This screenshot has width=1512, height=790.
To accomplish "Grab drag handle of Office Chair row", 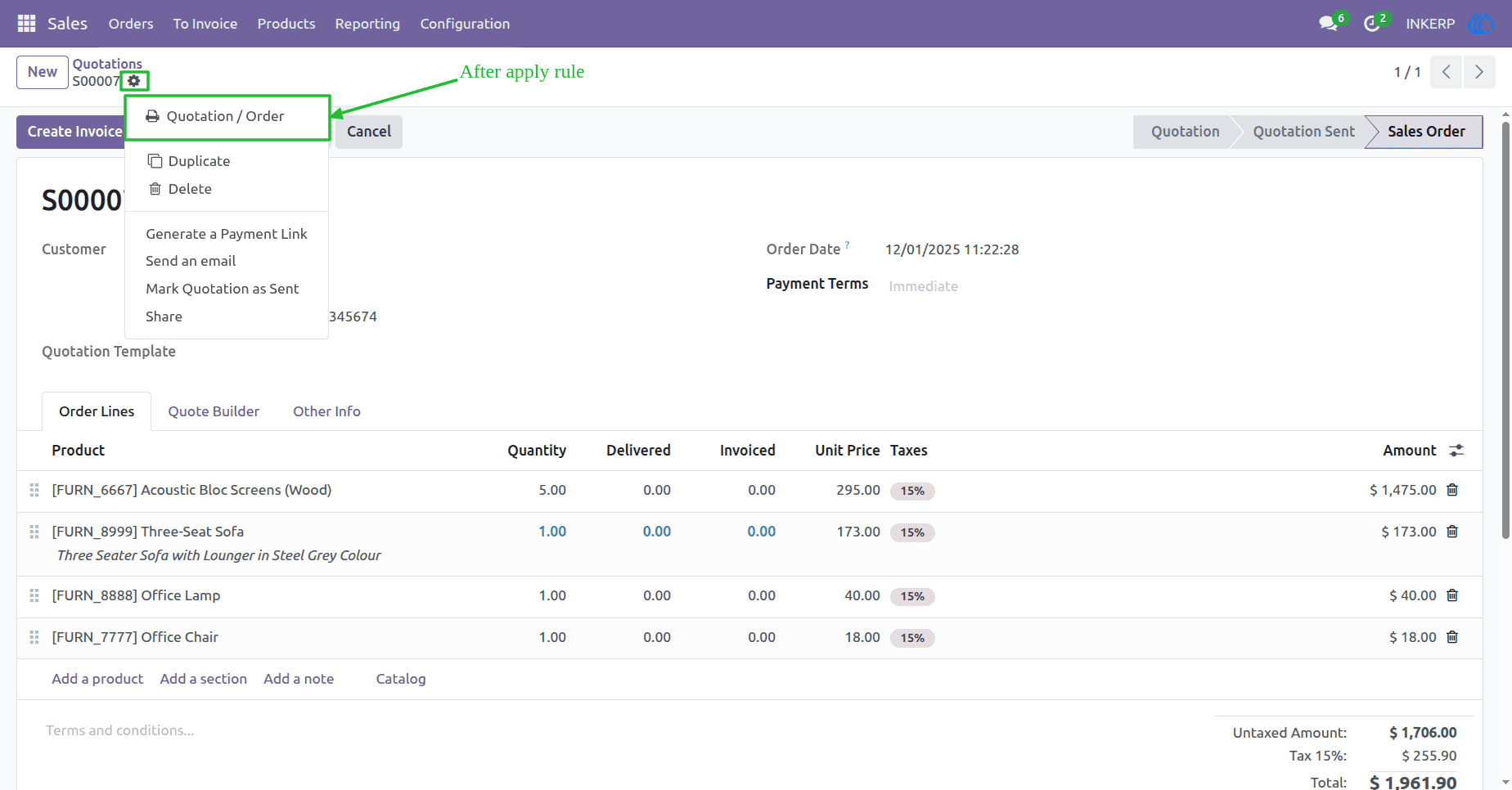I will click(x=34, y=637).
